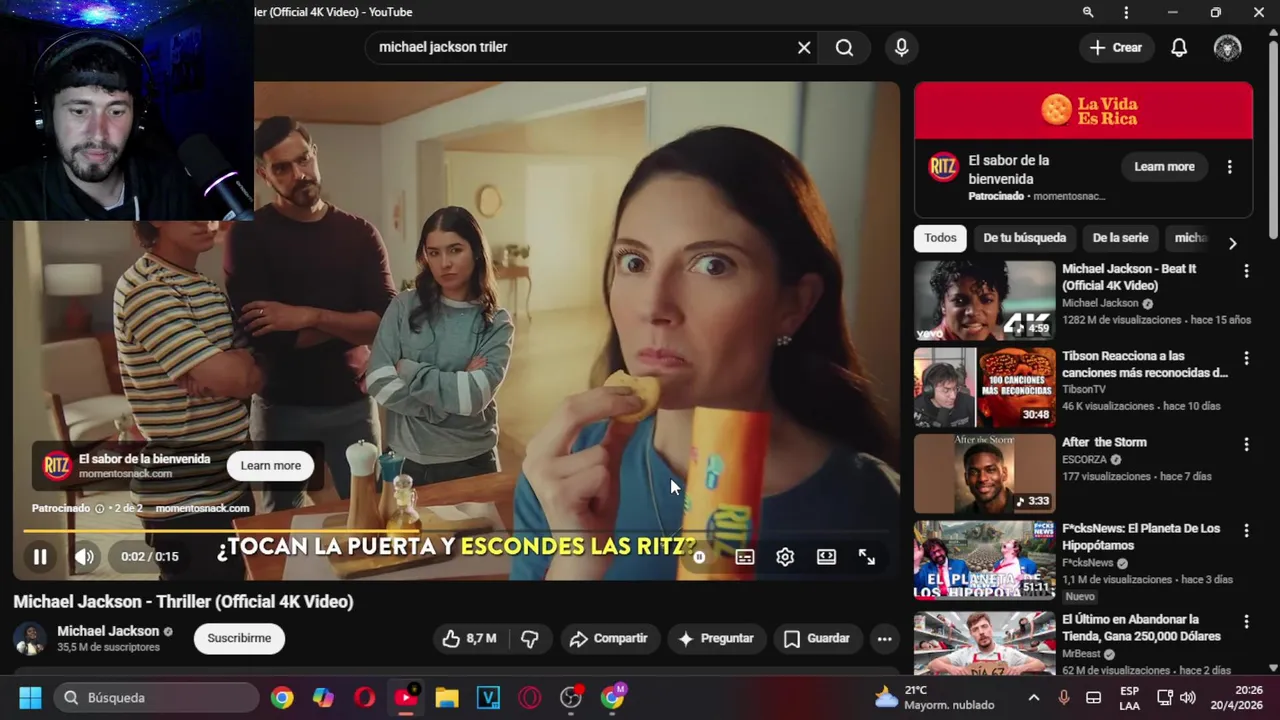1280x720 pixels.
Task: Switch to theater mode view
Action: tap(826, 557)
